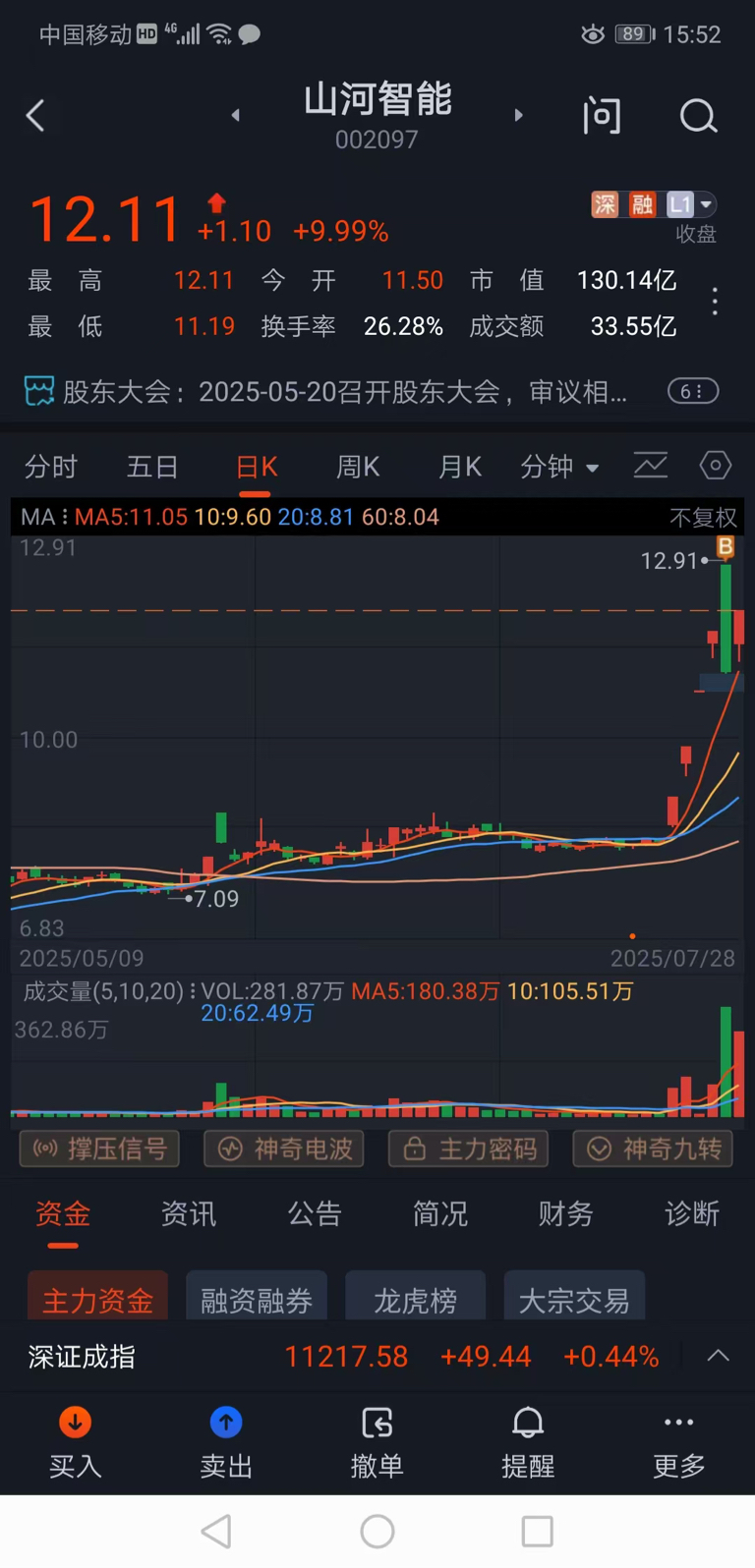The image size is (755, 1568).
Task: Open the 资讯 tab
Action: pyautogui.click(x=189, y=1214)
